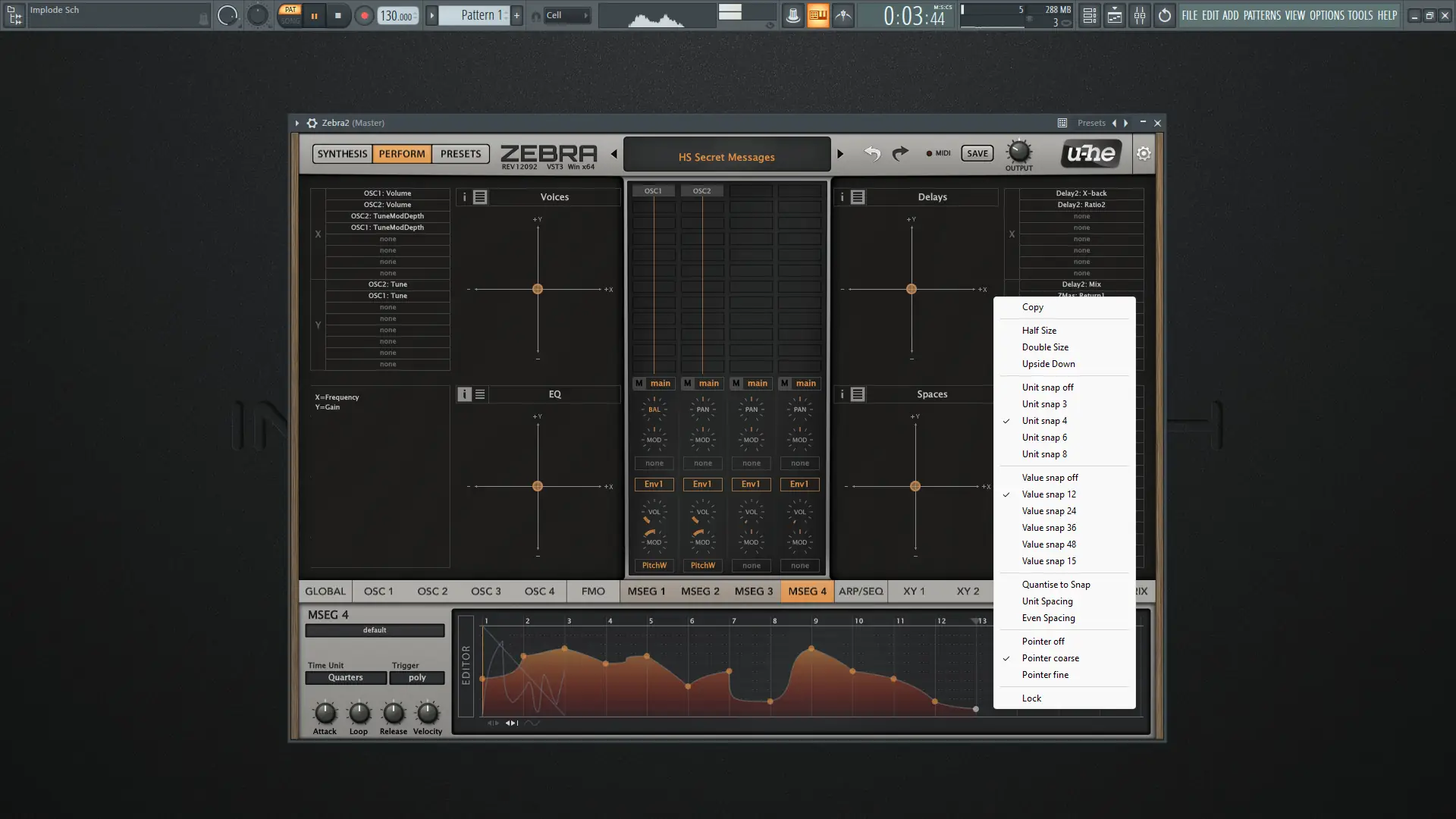This screenshot has width=1456, height=819.
Task: Open the SYNTHESIS page button
Action: click(342, 154)
